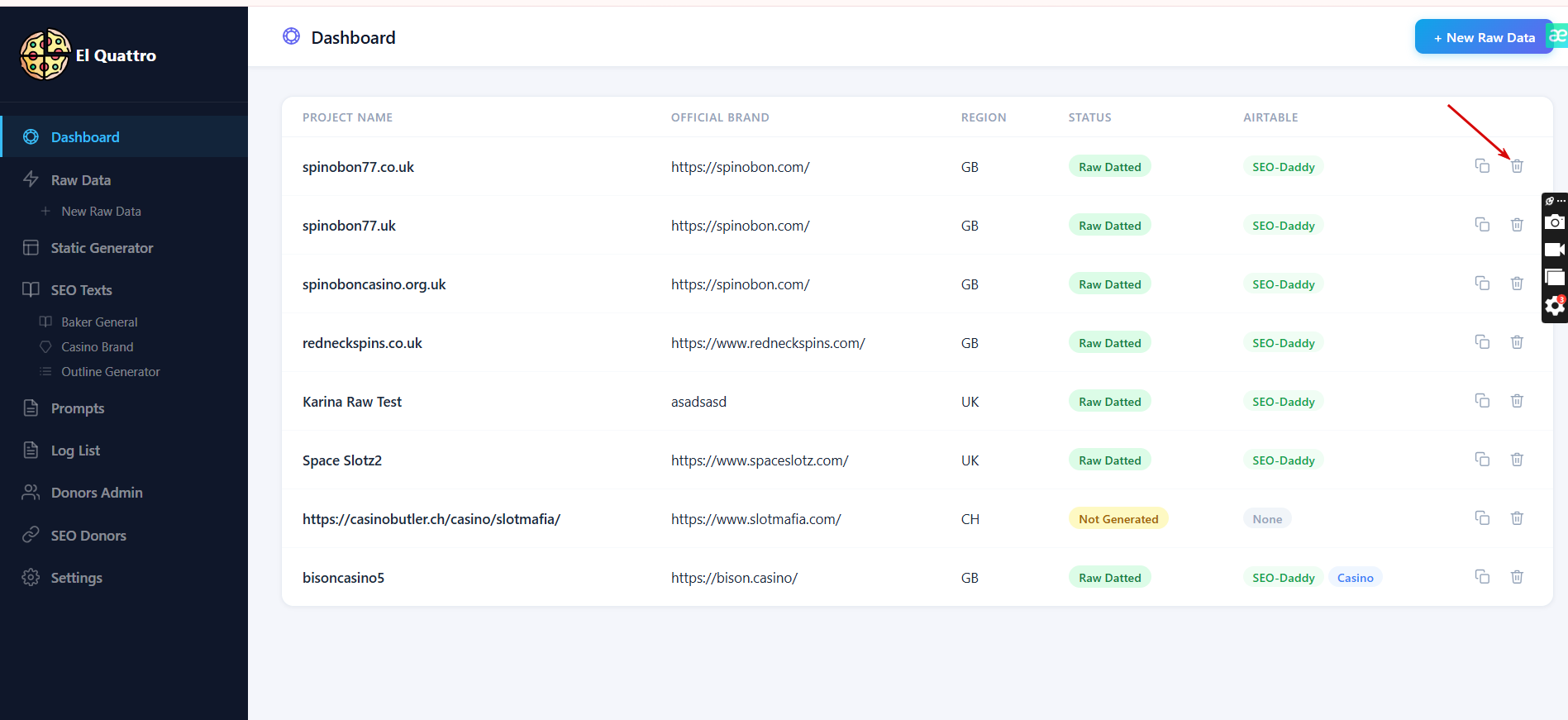Screen dimensions: 1568x720
Task: Click the El Quattro pizza logo
Action: pyautogui.click(x=45, y=55)
